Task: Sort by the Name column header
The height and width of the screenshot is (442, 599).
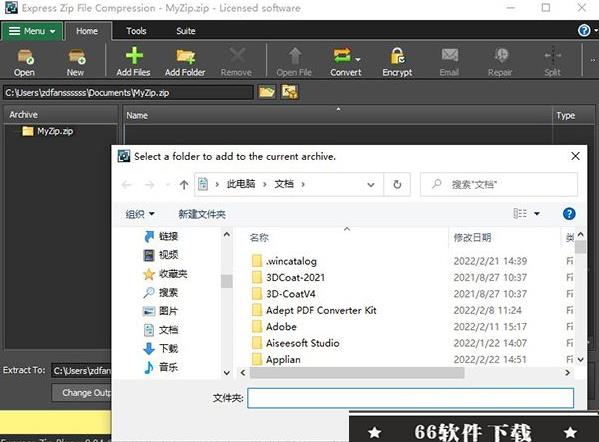Action: point(338,115)
